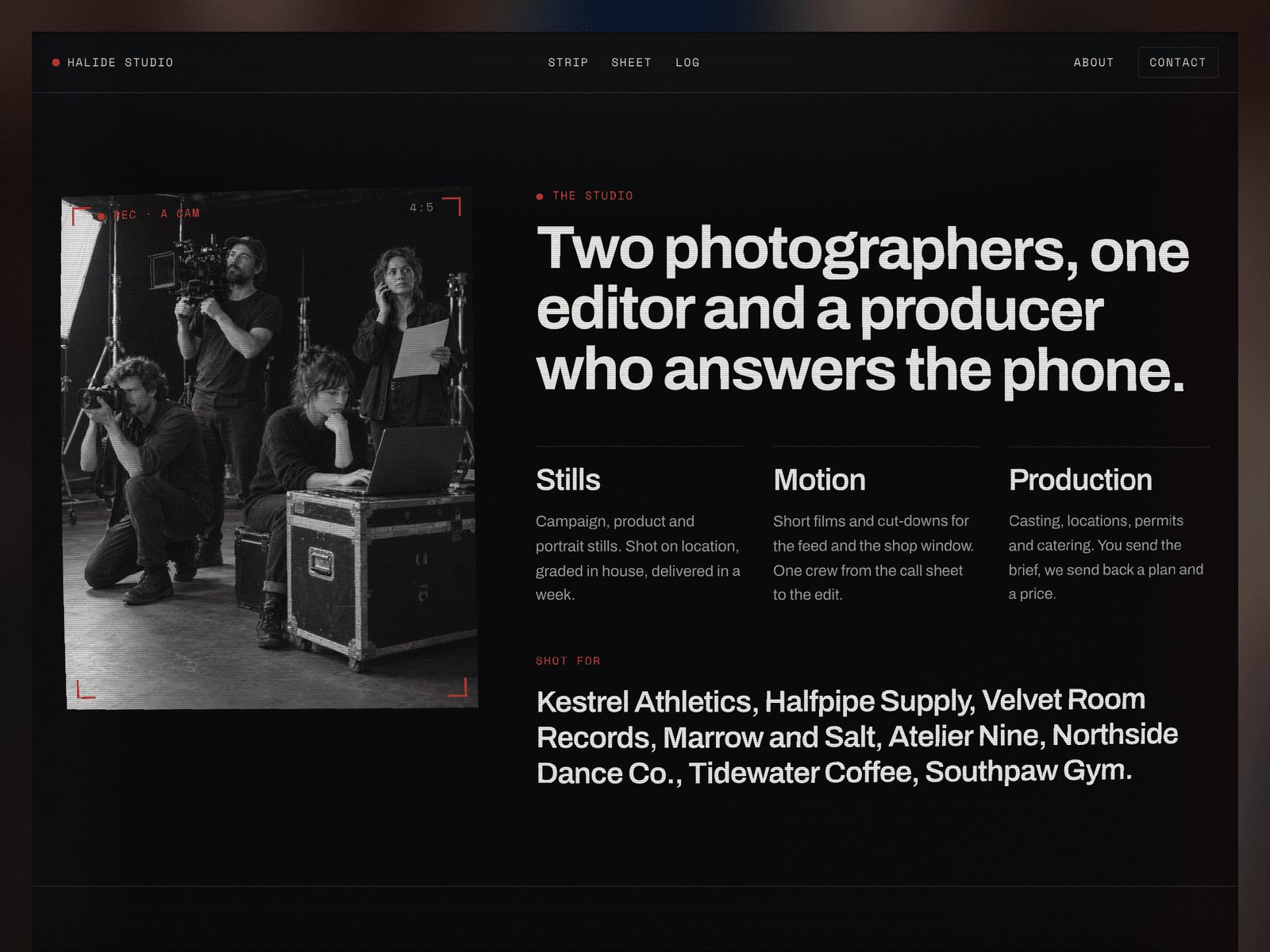
Task: Open the crew photo thumbnail
Action: 270,448
